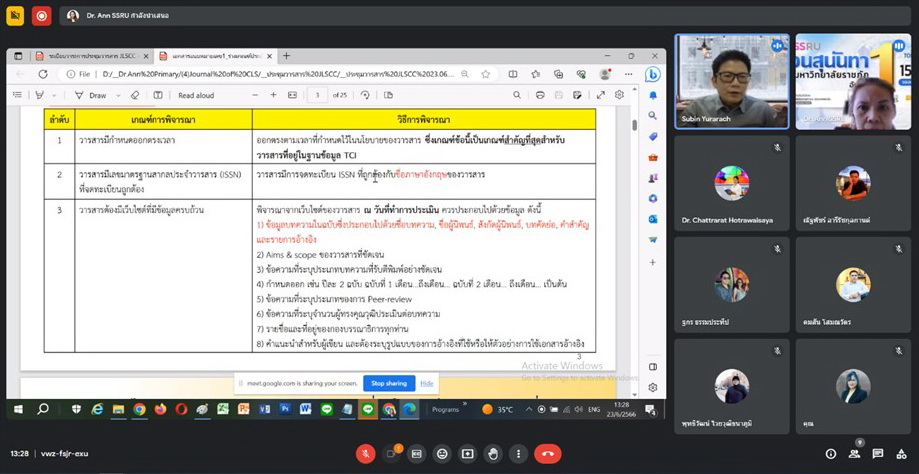Open Meet more options menu

click(x=519, y=454)
